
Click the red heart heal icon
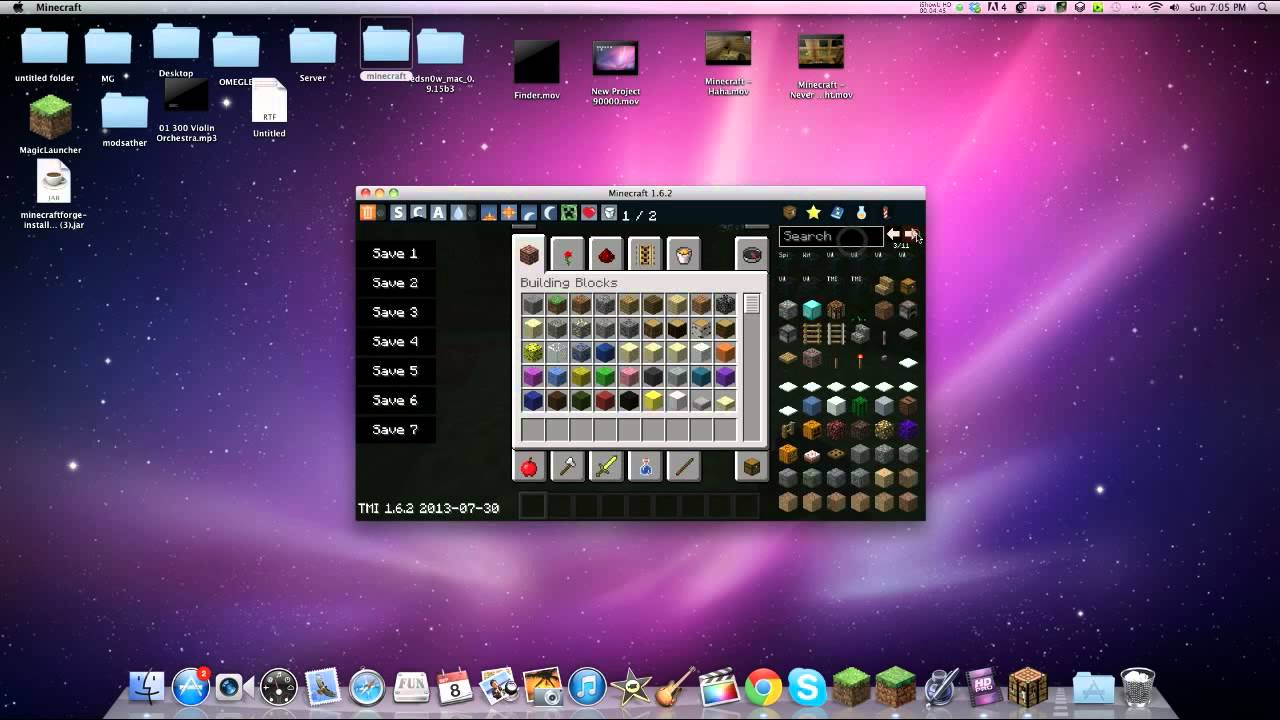(589, 212)
